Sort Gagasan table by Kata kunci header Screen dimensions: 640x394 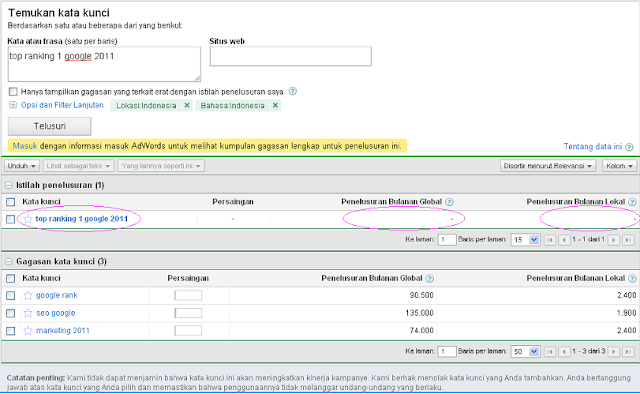coord(41,278)
